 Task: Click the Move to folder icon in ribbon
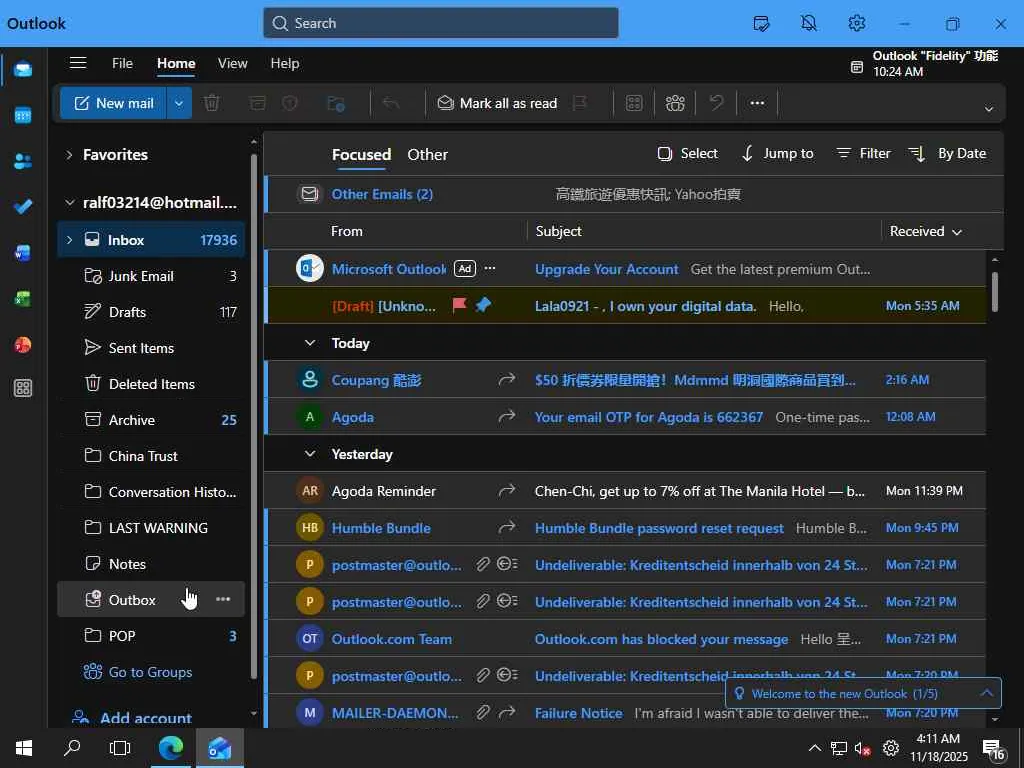pos(336,103)
